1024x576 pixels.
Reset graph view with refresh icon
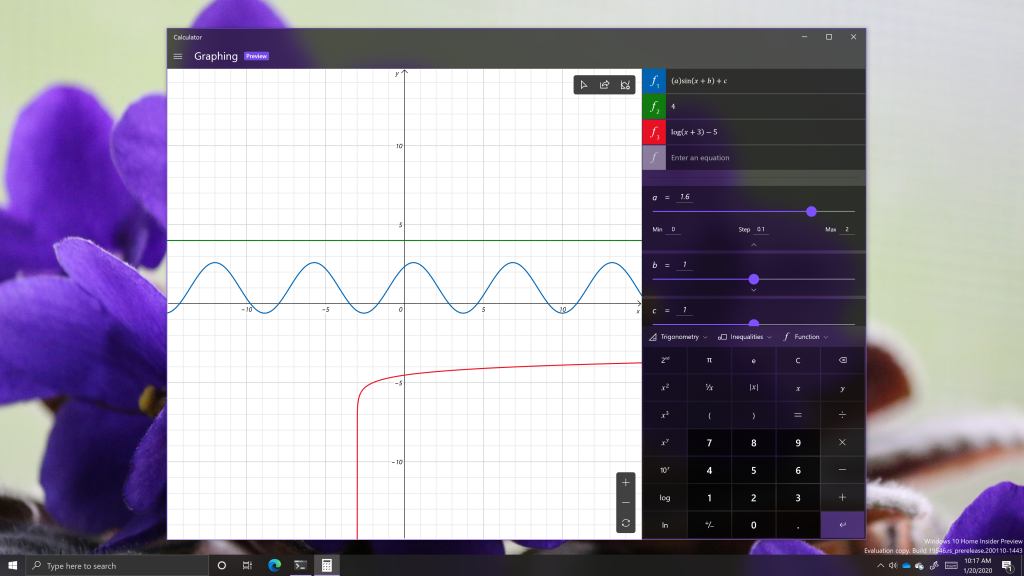point(626,523)
